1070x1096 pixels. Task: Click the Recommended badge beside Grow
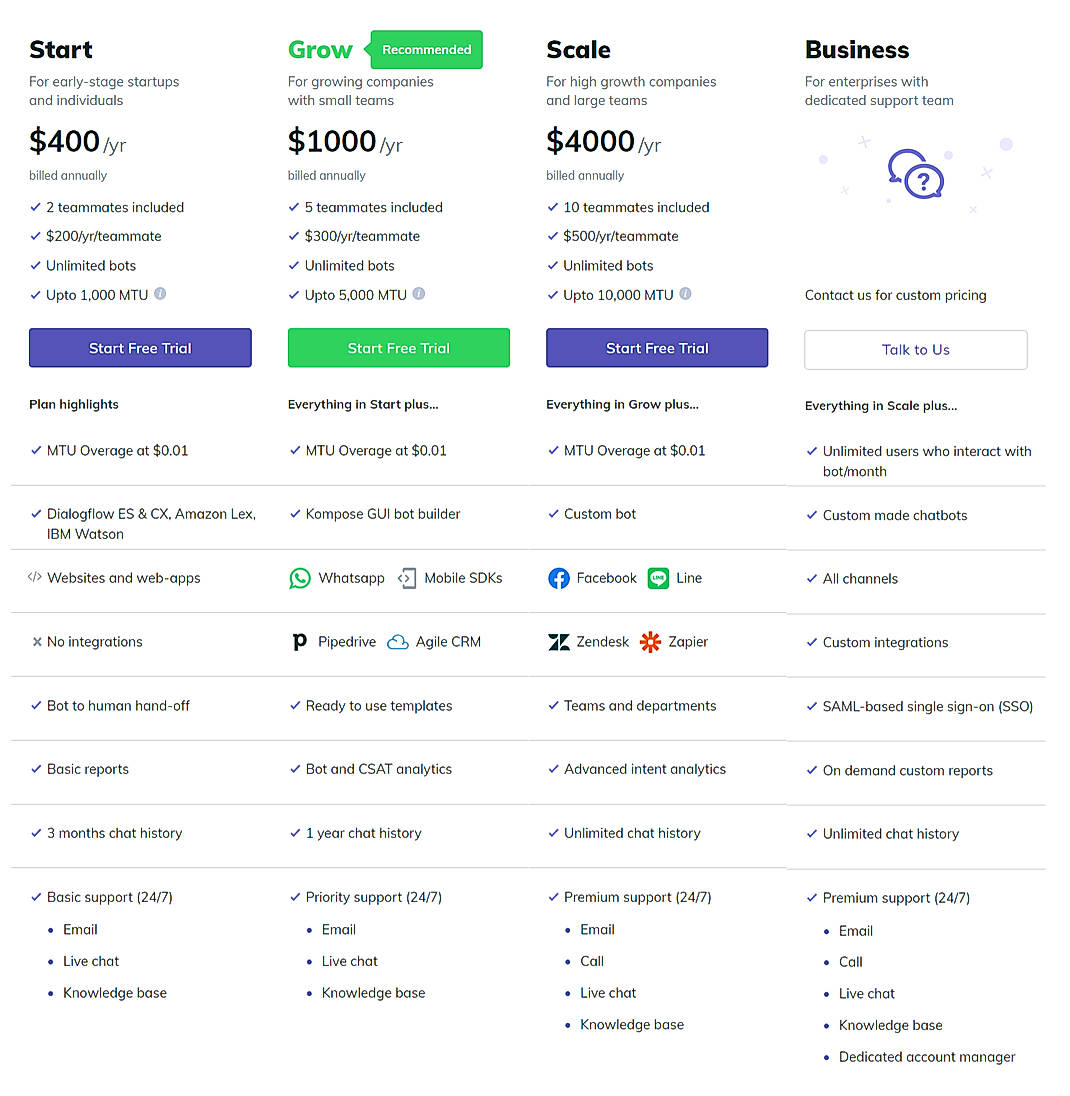(x=425, y=49)
